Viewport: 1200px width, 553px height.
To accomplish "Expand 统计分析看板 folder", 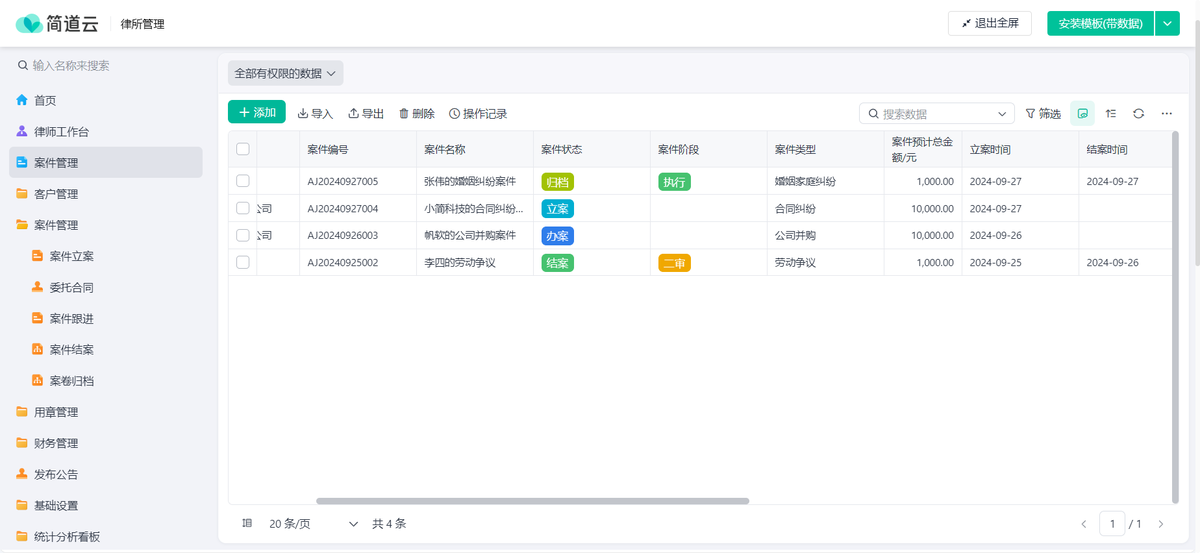I will click(105, 536).
